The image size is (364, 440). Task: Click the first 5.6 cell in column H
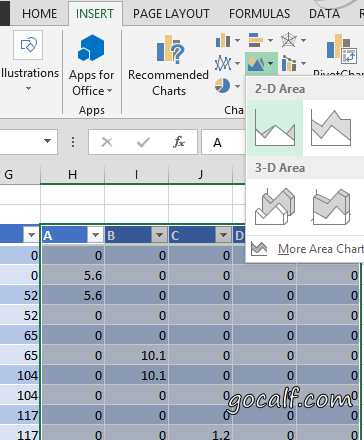click(73, 276)
